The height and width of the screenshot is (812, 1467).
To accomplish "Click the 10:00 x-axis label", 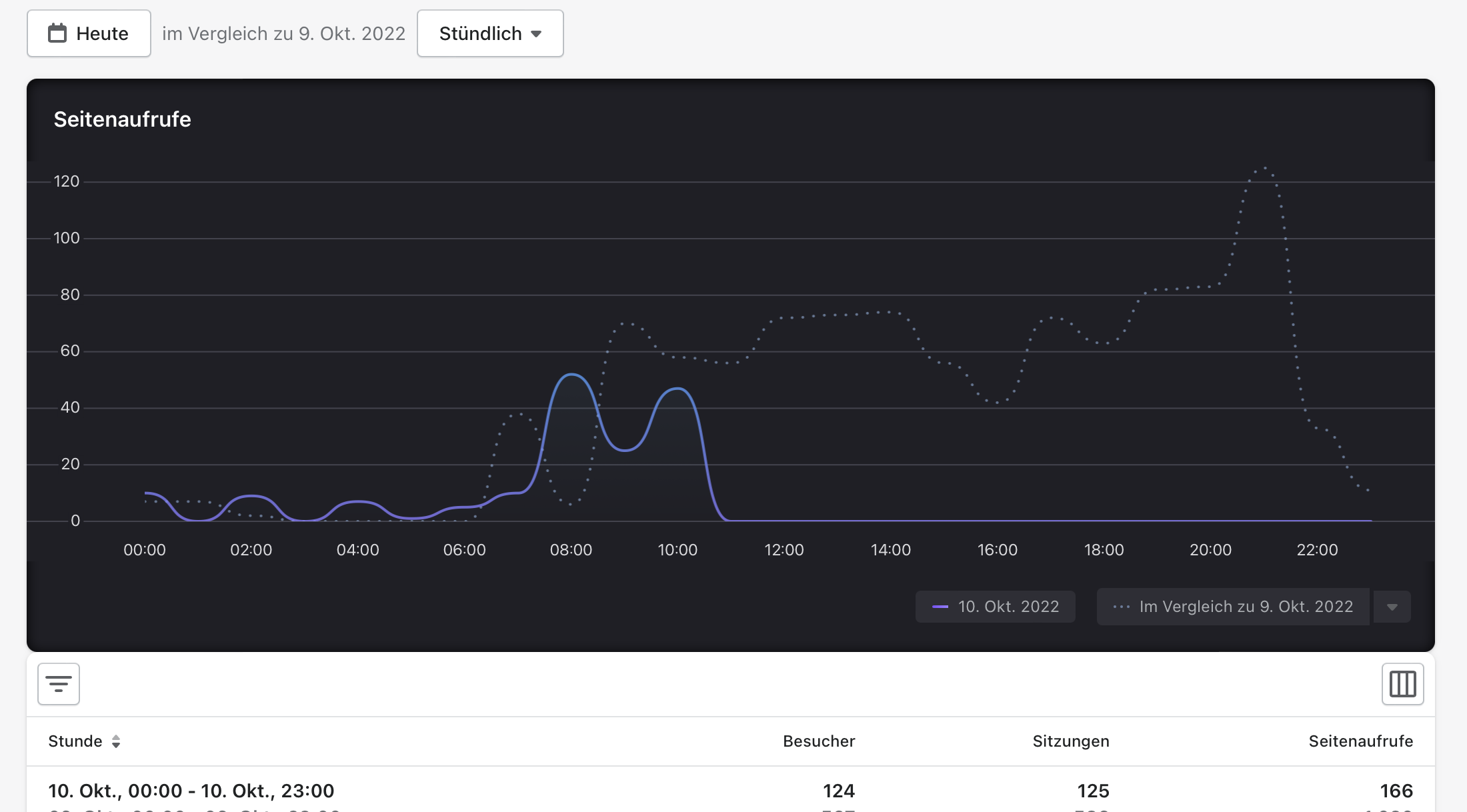I will pos(677,550).
